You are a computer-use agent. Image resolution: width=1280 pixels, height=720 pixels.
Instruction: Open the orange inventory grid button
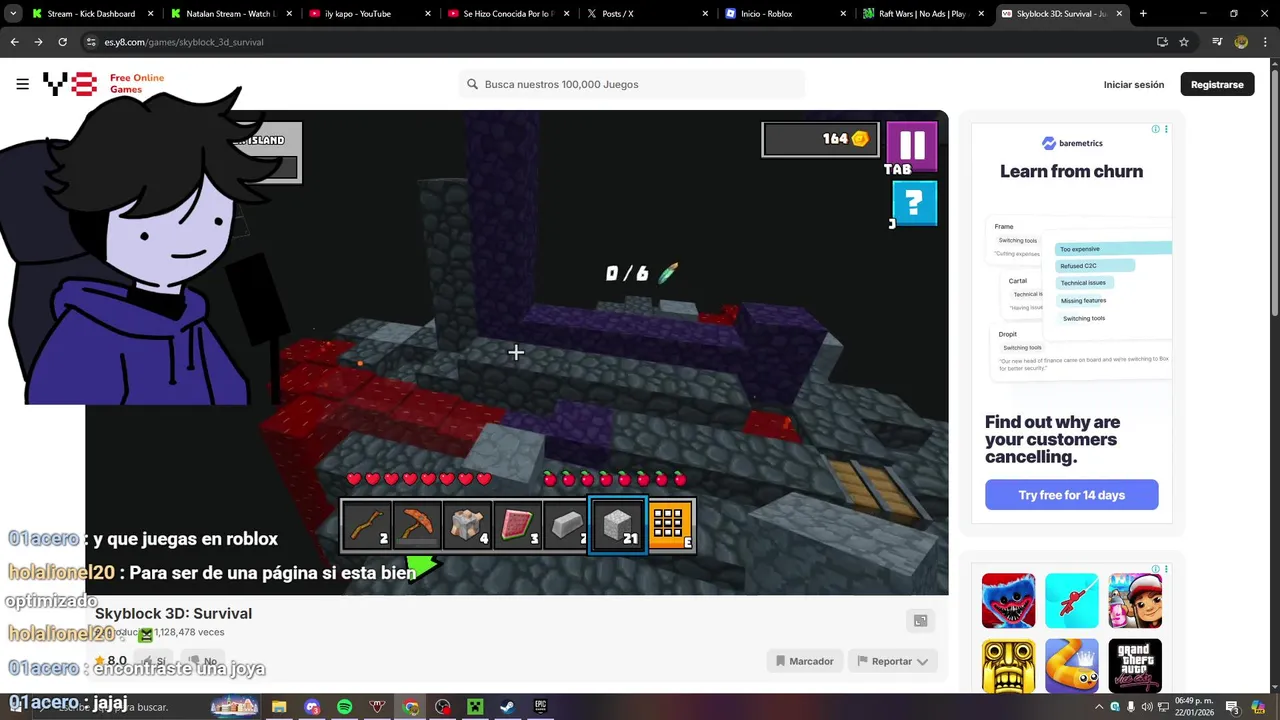[x=669, y=524]
